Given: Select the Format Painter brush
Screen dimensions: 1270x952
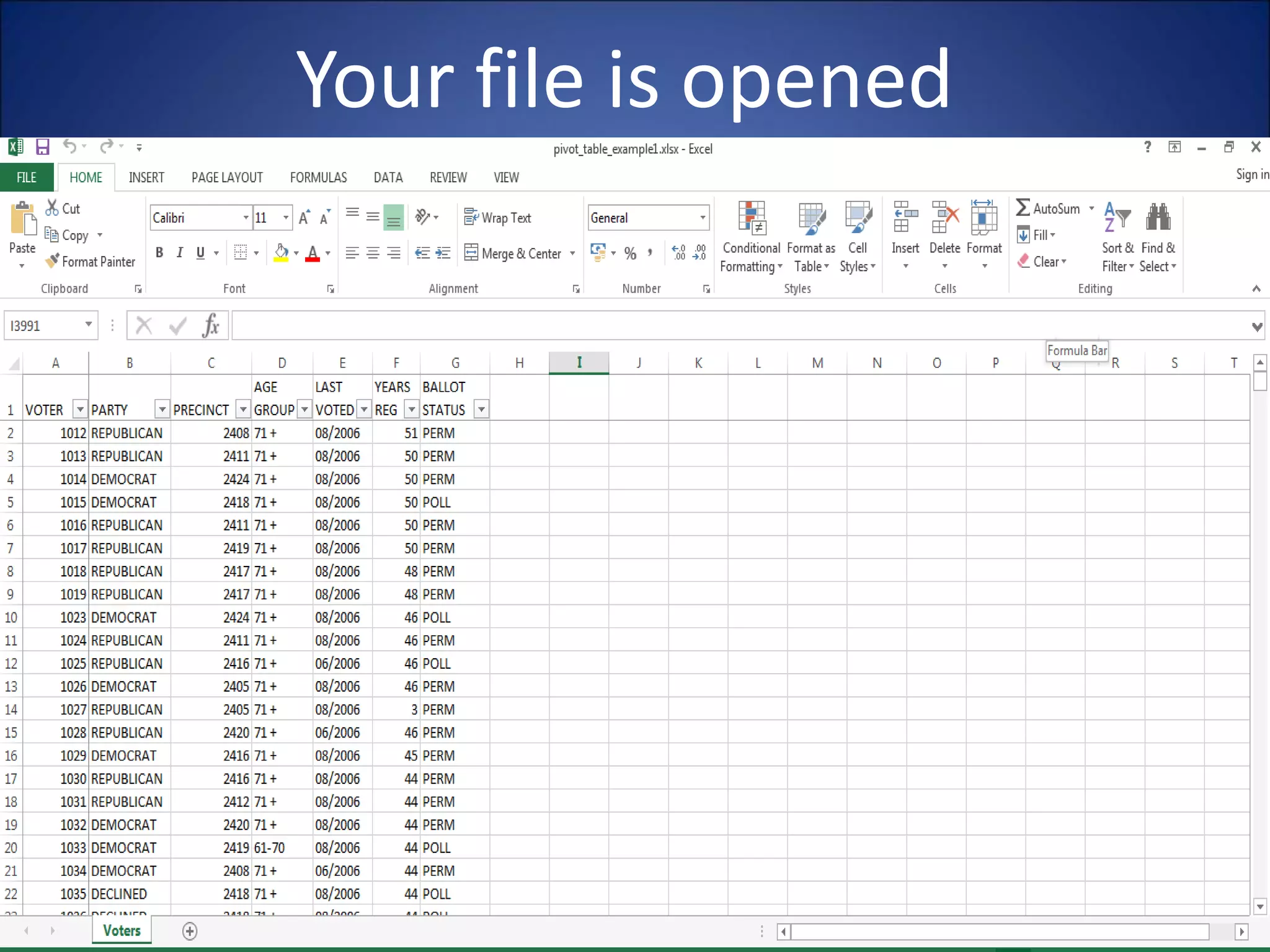Looking at the screenshot, I should click(x=53, y=262).
